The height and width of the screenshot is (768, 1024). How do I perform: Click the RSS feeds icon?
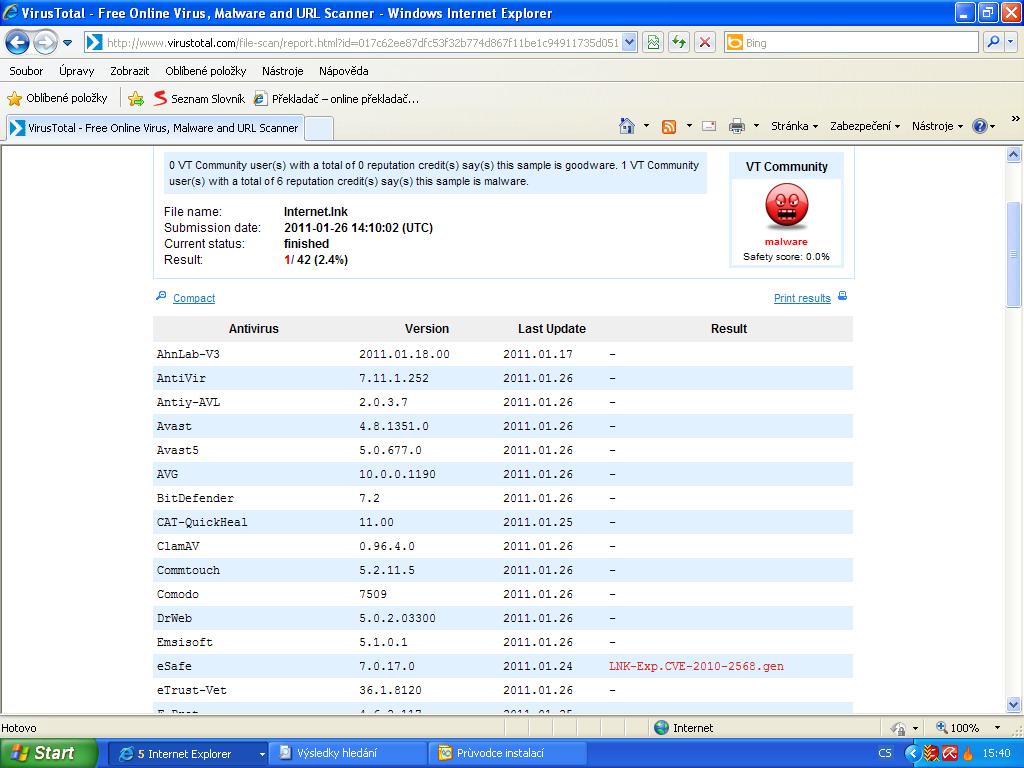click(x=669, y=126)
